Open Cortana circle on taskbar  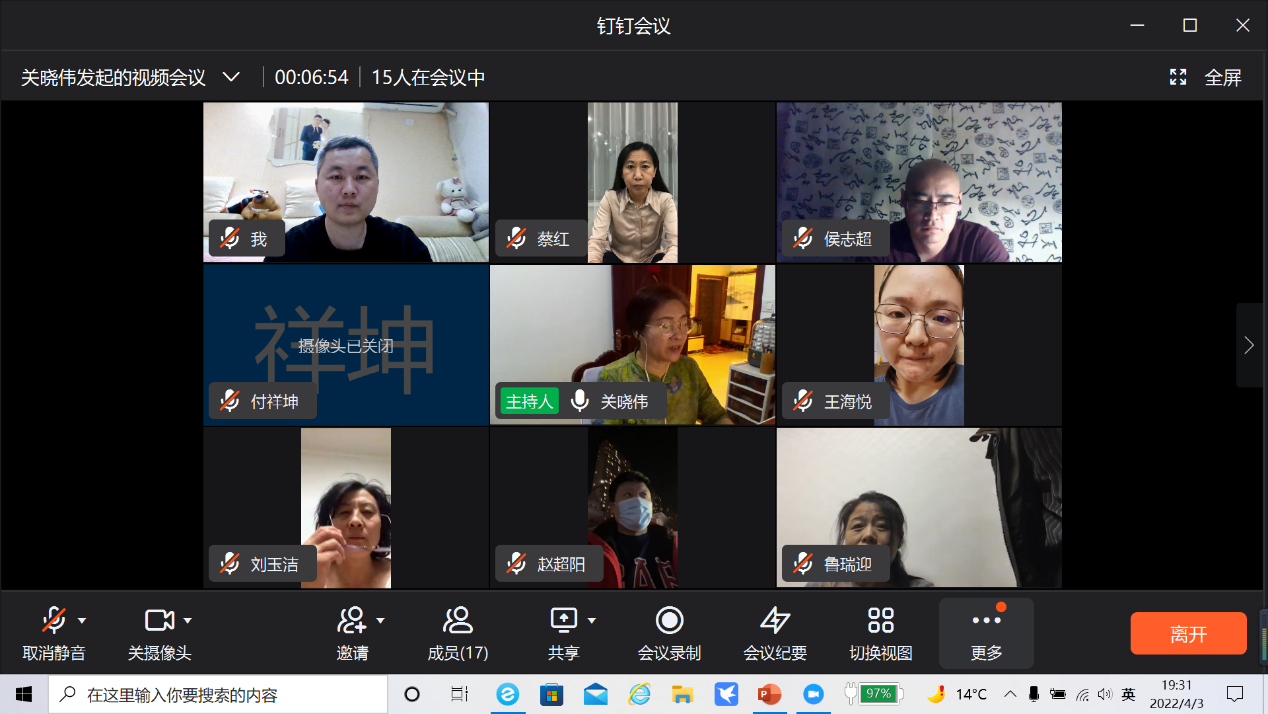pos(412,694)
